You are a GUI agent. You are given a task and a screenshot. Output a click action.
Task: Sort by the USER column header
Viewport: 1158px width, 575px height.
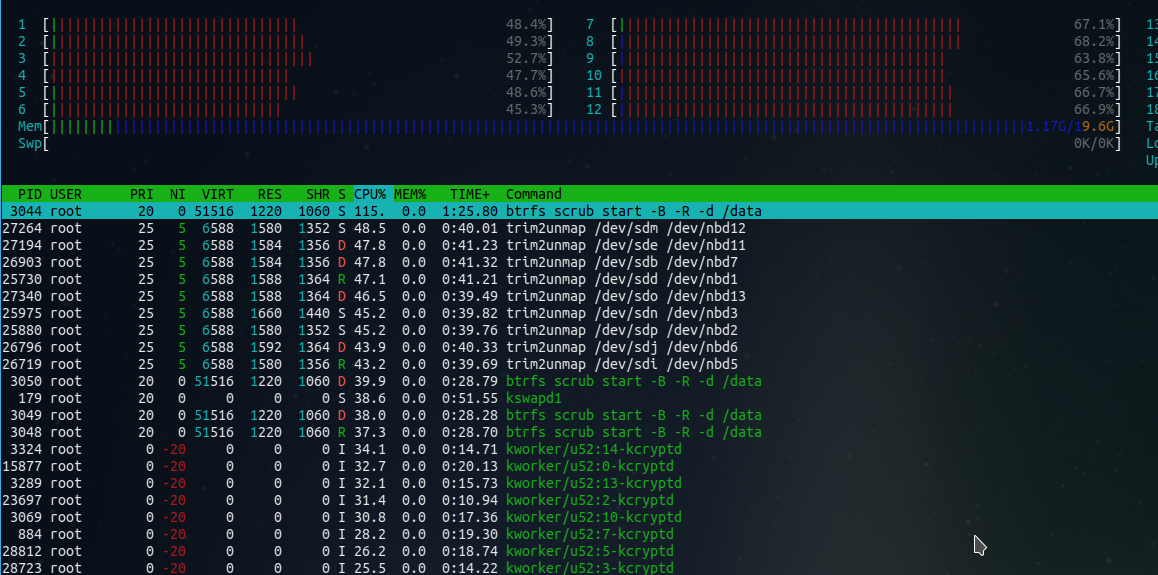point(66,194)
